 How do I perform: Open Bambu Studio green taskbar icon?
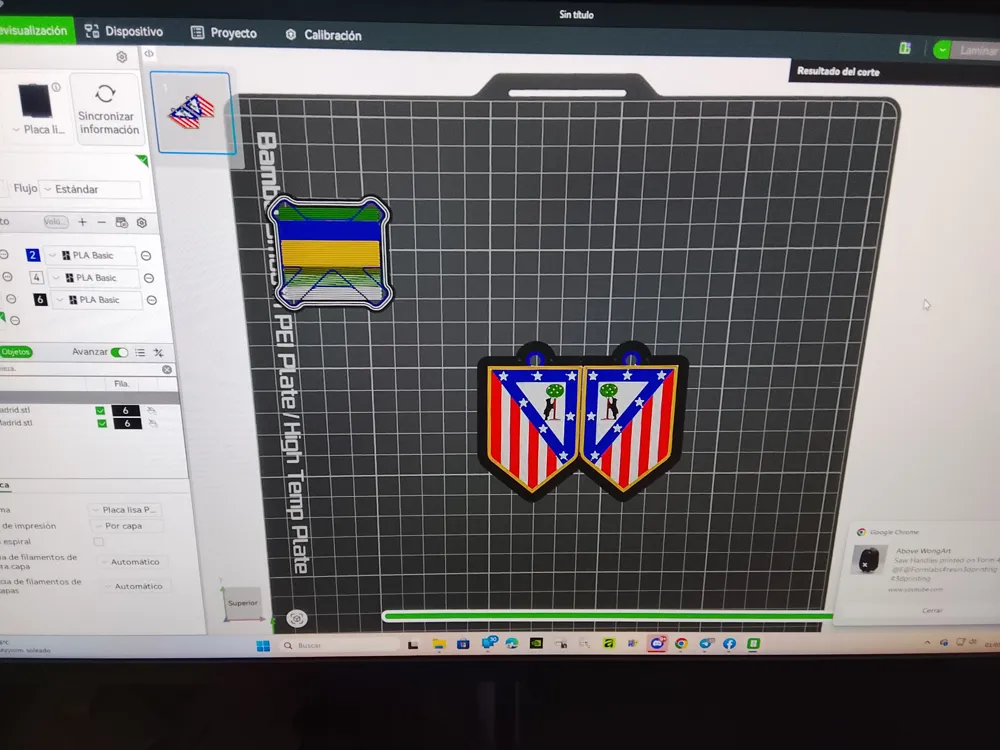(753, 643)
